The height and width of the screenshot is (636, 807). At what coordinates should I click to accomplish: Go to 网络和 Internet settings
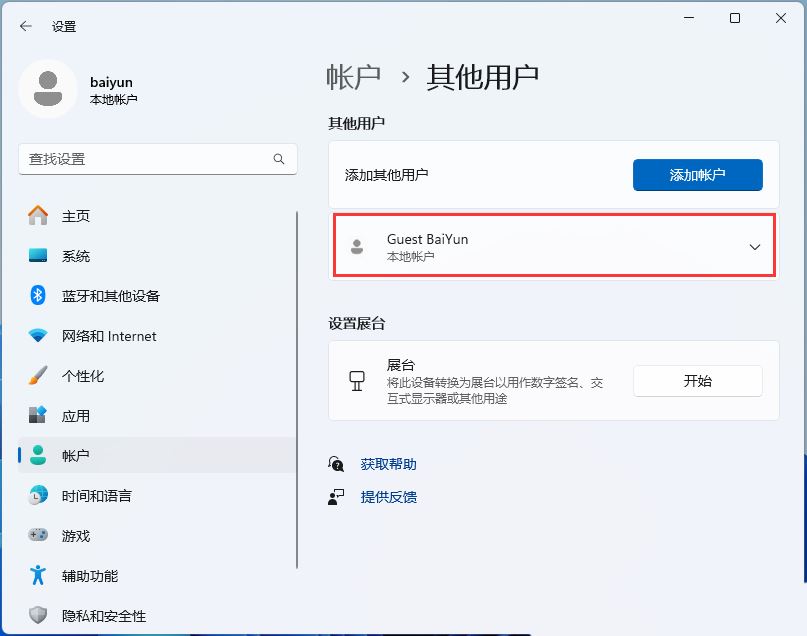pyautogui.click(x=157, y=335)
